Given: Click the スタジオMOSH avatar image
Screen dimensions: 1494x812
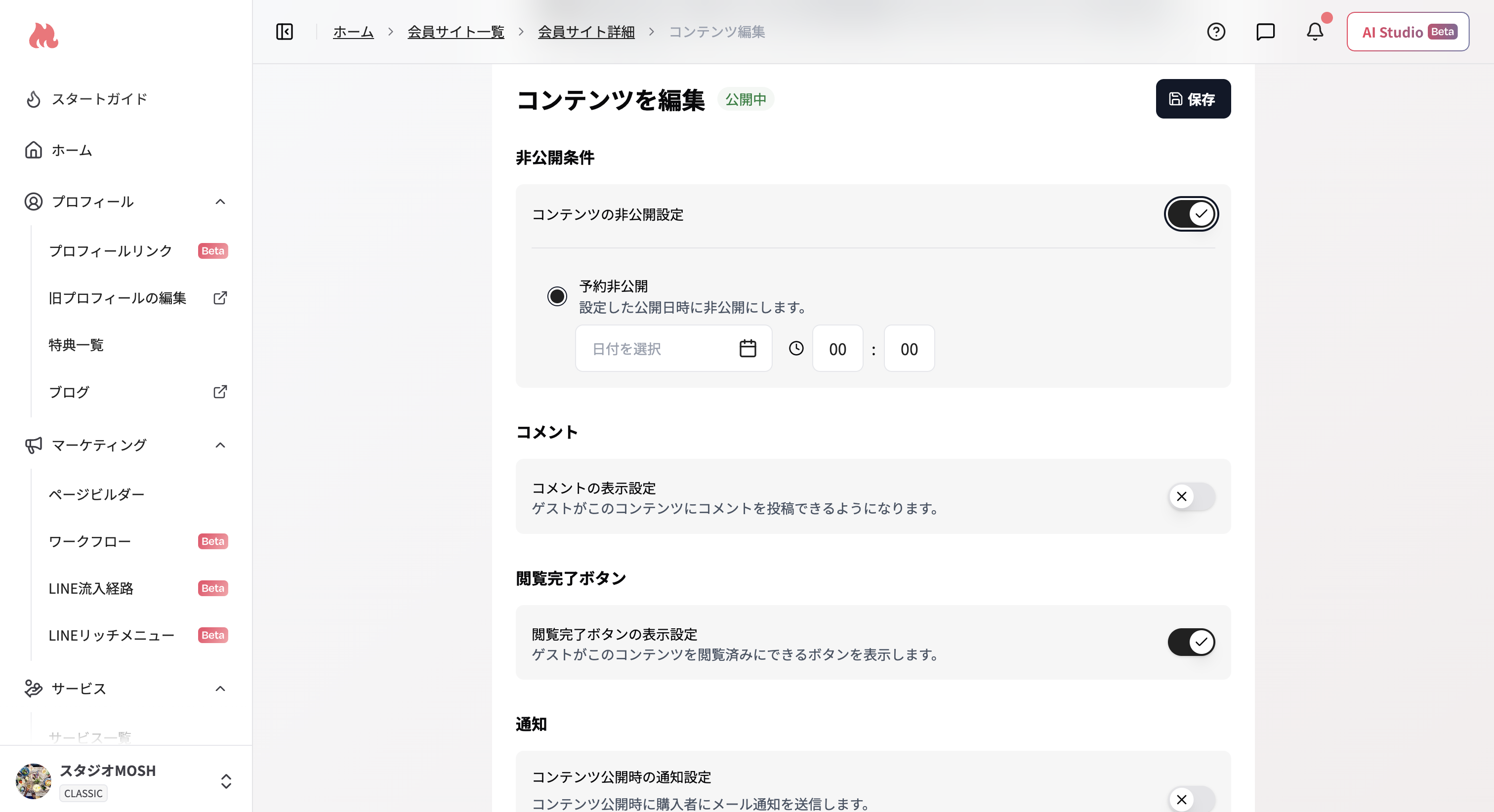Looking at the screenshot, I should 34,781.
